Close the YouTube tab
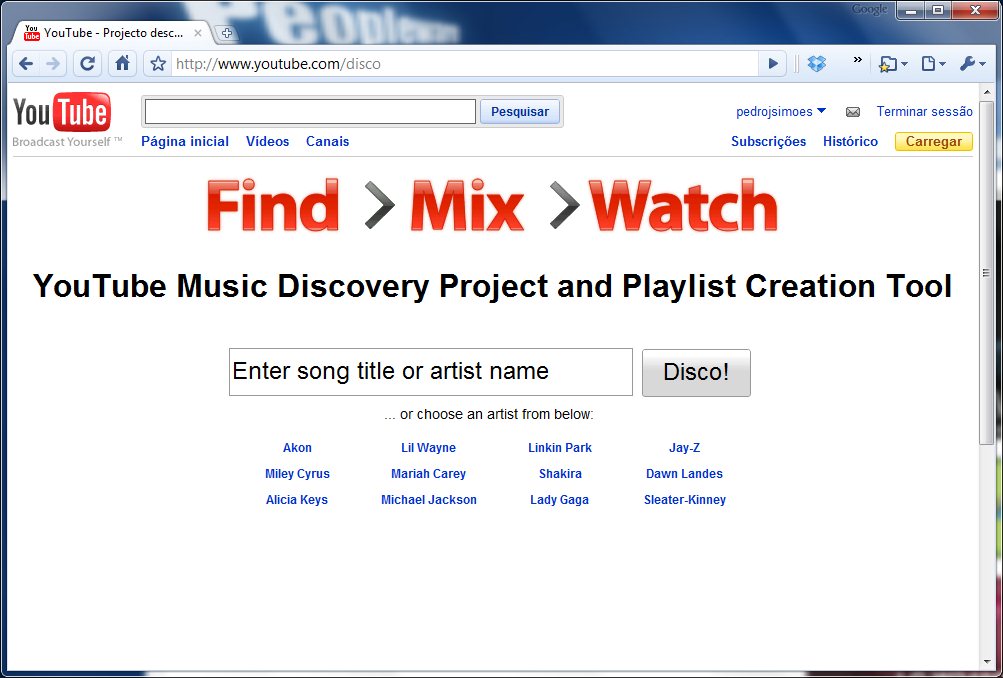 click(x=198, y=33)
